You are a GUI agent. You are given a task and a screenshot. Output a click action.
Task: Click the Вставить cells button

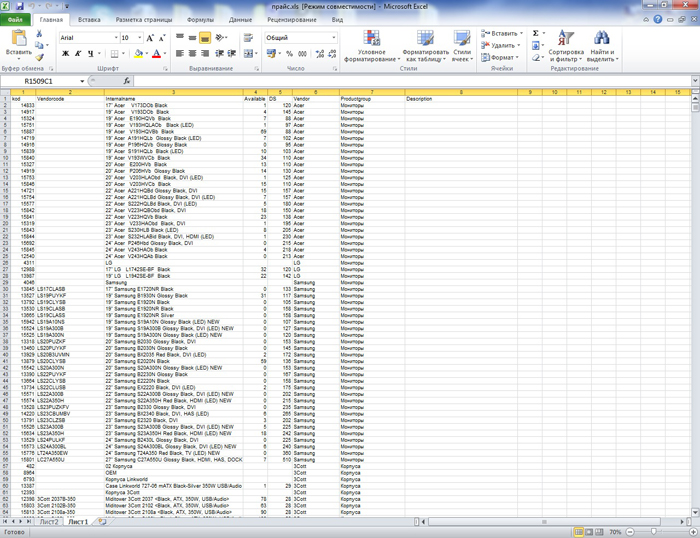click(502, 33)
